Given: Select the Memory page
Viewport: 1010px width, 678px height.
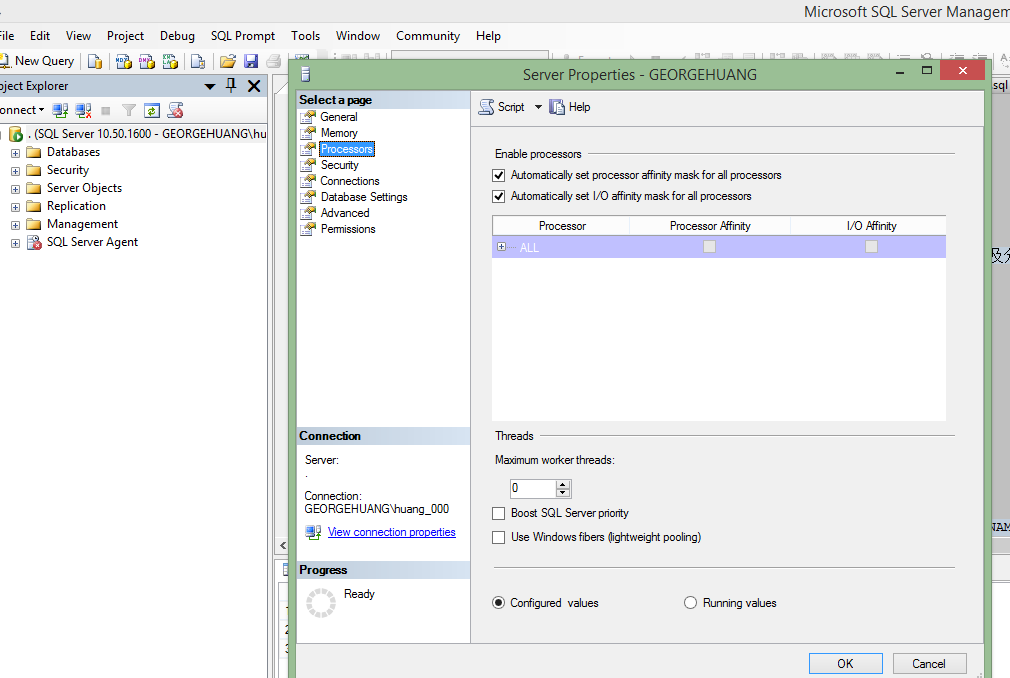Looking at the screenshot, I should tap(339, 133).
